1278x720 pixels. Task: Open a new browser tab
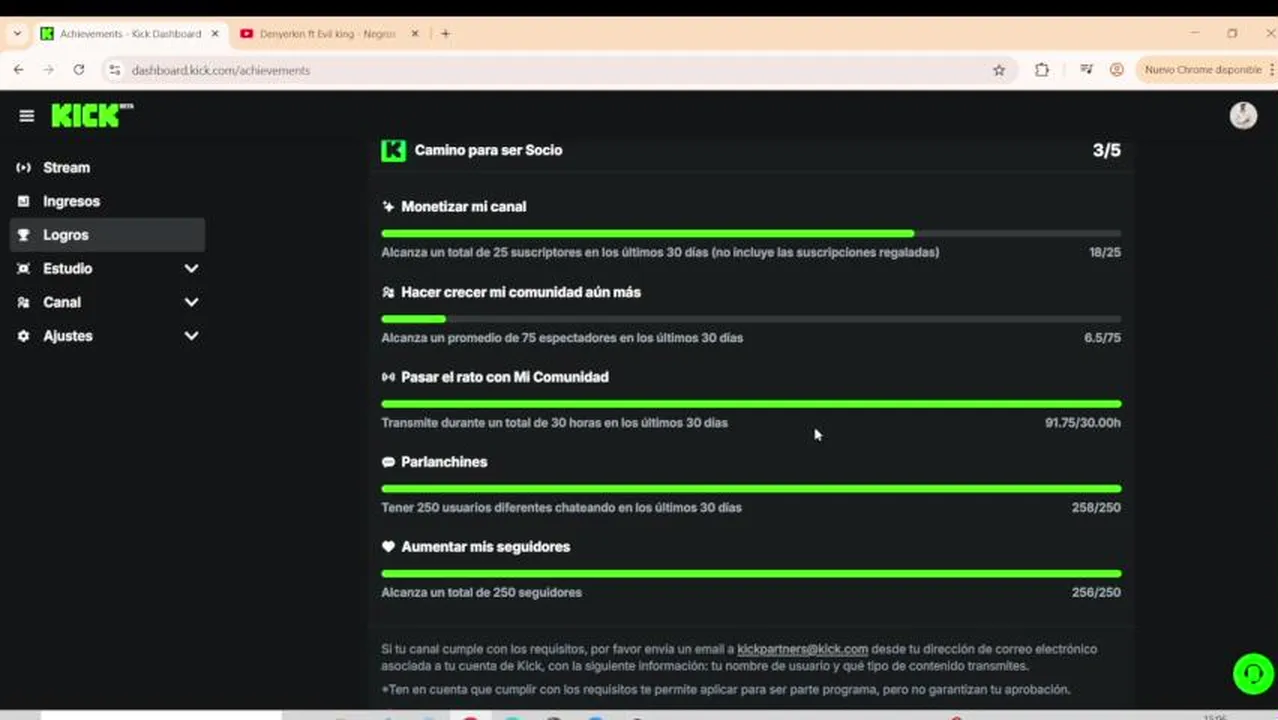point(445,33)
